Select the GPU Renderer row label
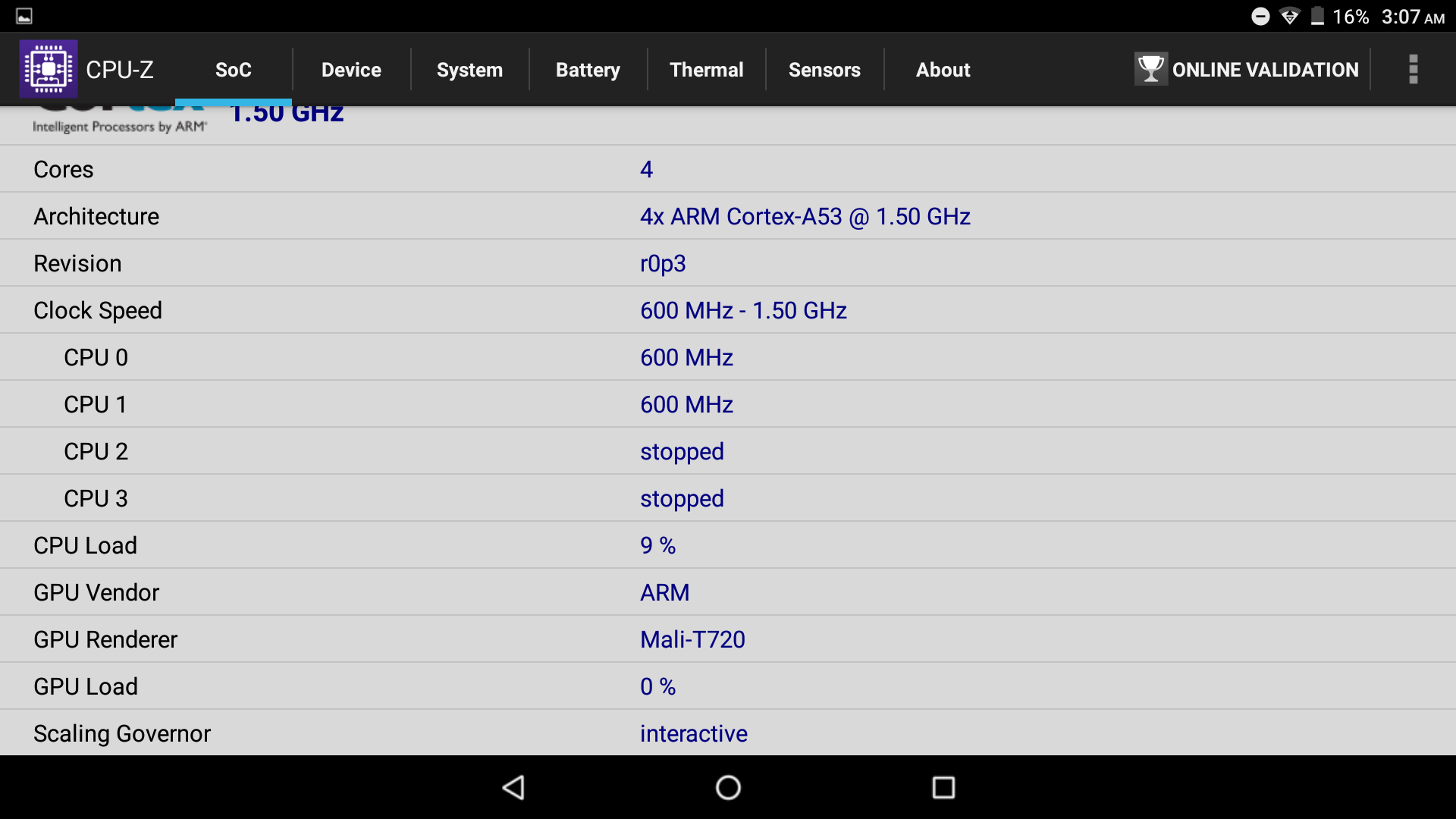Viewport: 1456px width, 819px height. click(x=105, y=639)
